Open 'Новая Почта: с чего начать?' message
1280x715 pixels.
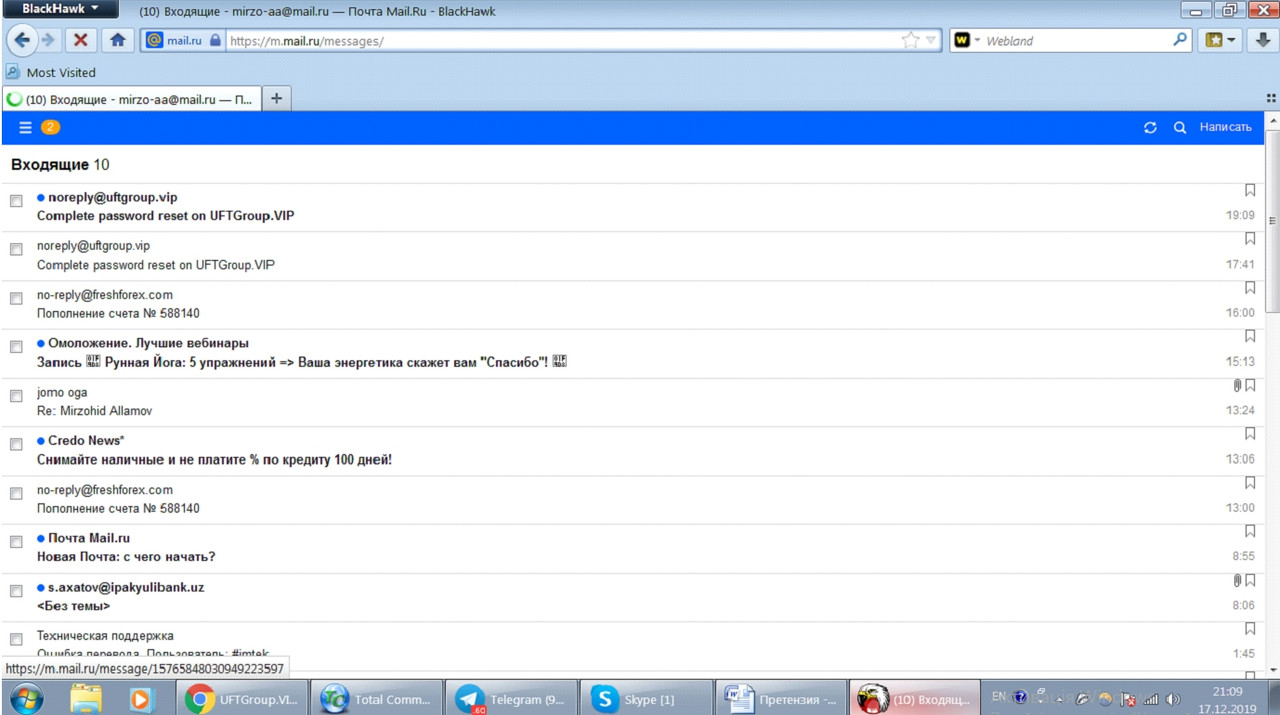coord(126,557)
